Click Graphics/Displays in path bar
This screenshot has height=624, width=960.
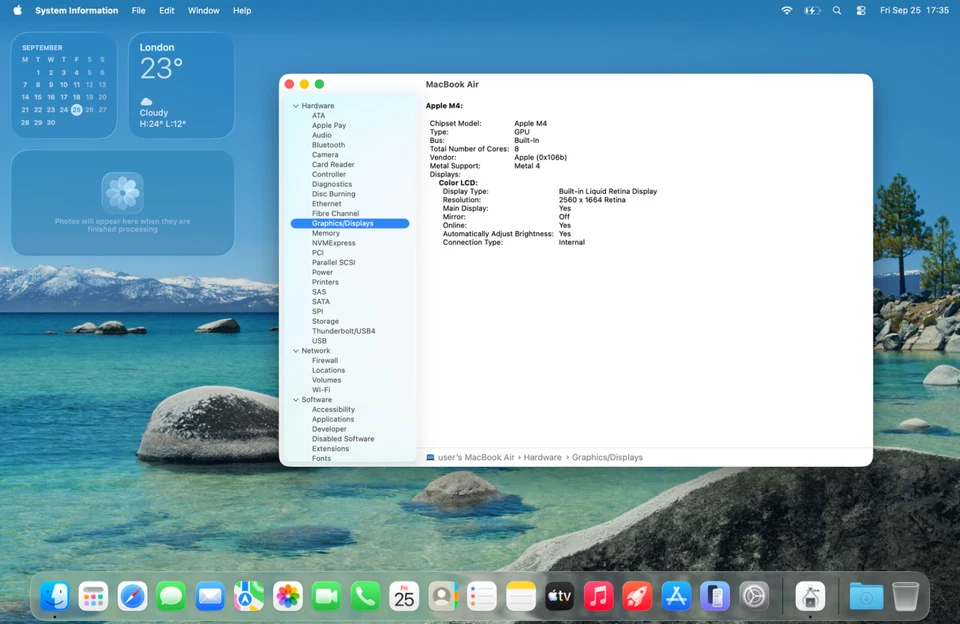click(x=607, y=457)
